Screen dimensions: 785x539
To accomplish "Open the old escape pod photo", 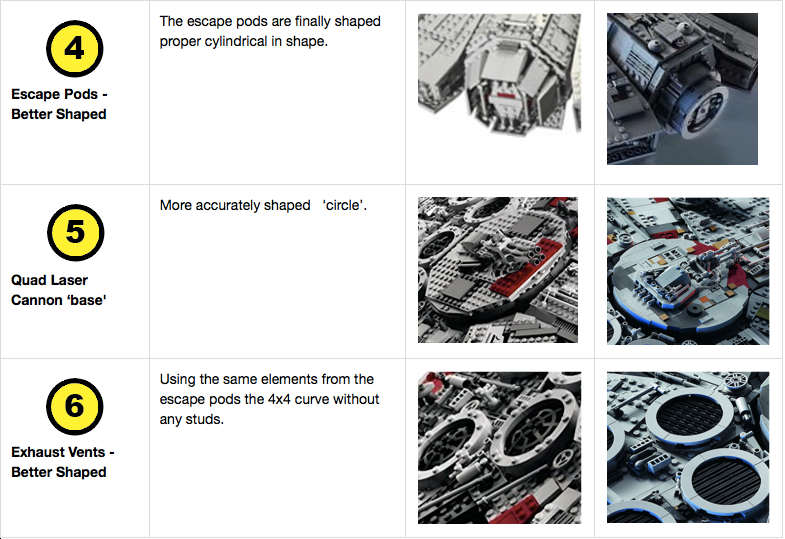I will click(499, 74).
